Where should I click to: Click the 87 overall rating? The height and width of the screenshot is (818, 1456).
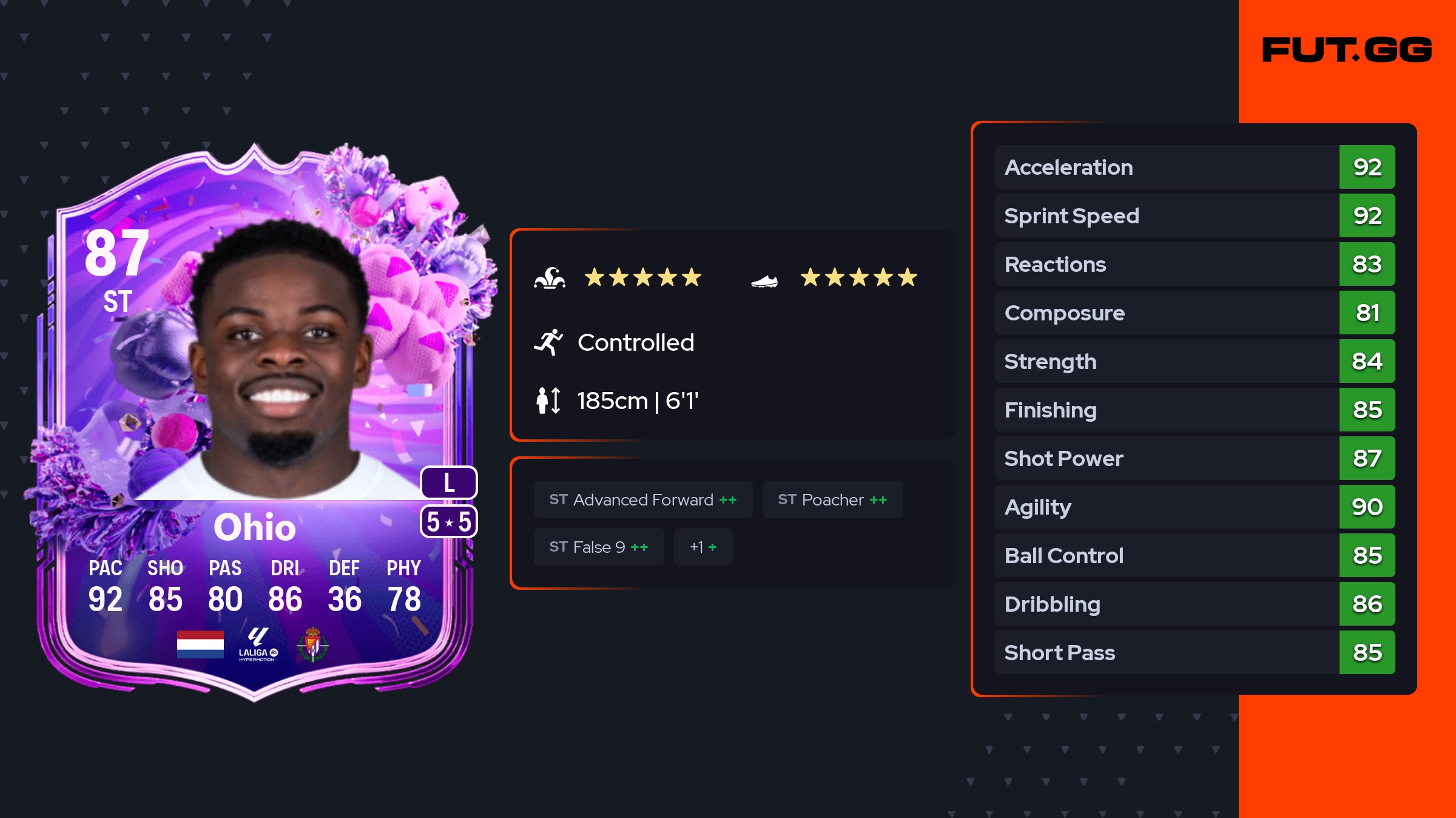click(116, 252)
